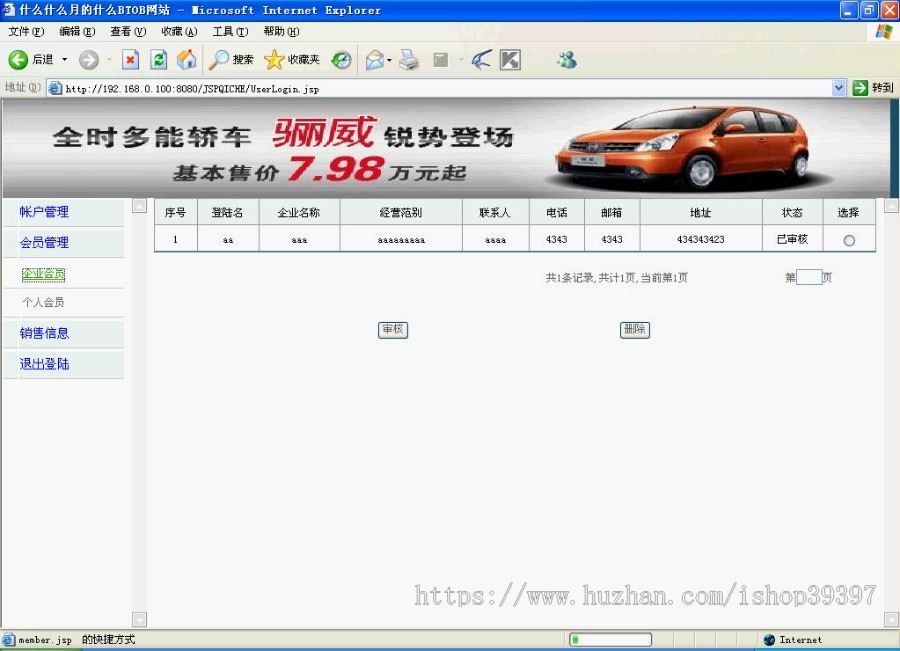Click the page icon in address bar
The image size is (900, 651).
pyautogui.click(x=55, y=88)
